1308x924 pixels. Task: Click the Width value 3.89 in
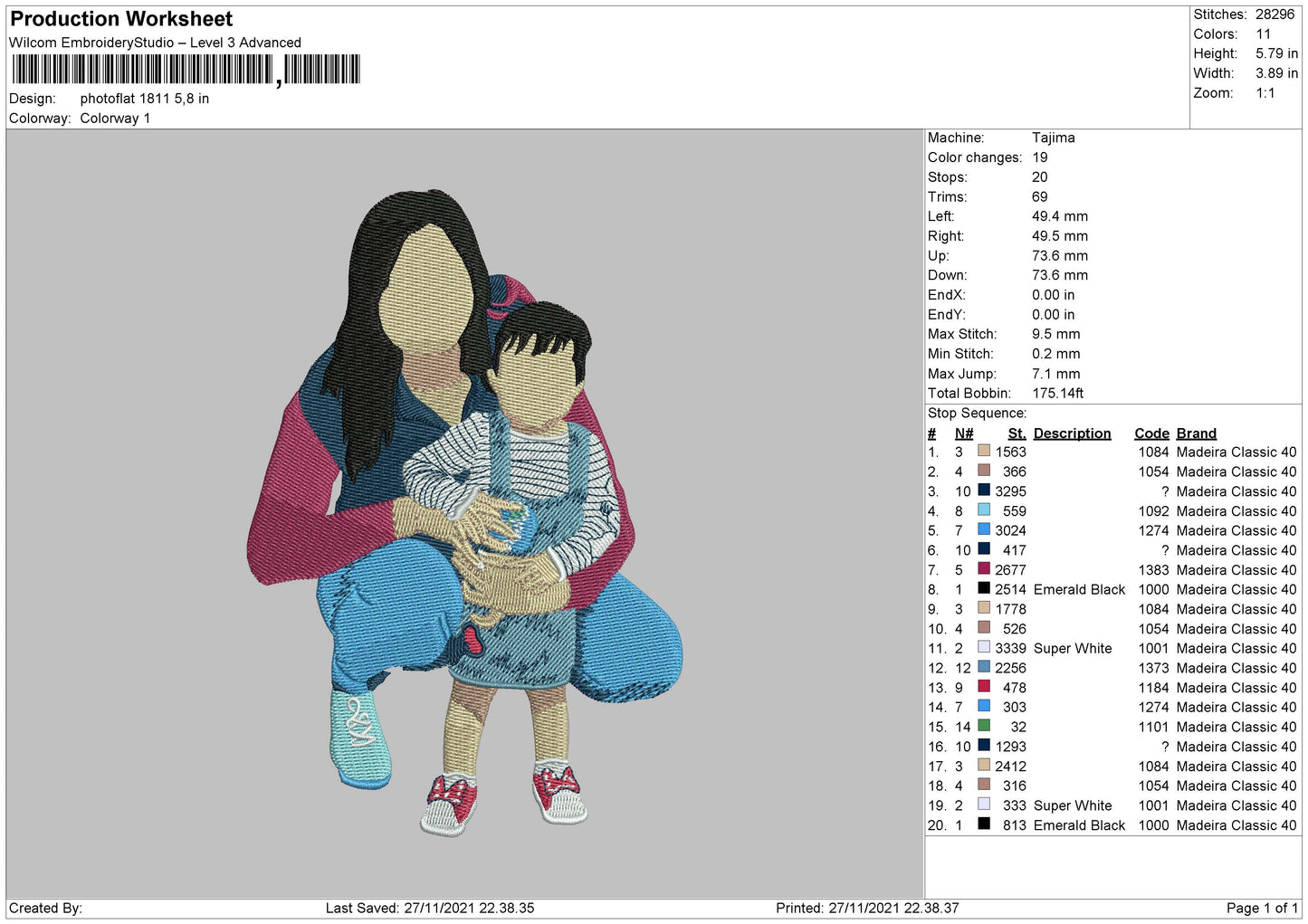tap(1276, 73)
